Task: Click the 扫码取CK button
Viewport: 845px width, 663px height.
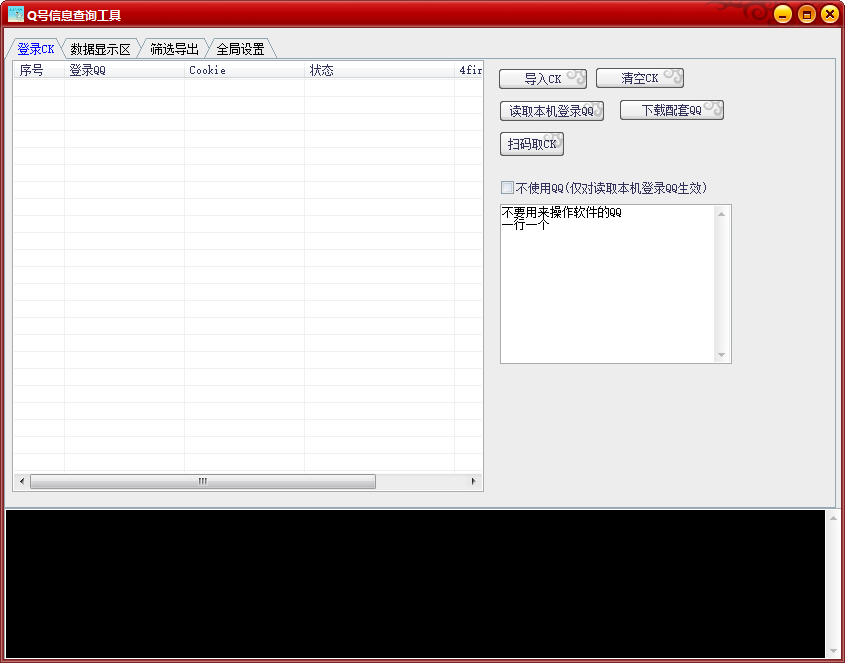Action: tap(532, 144)
